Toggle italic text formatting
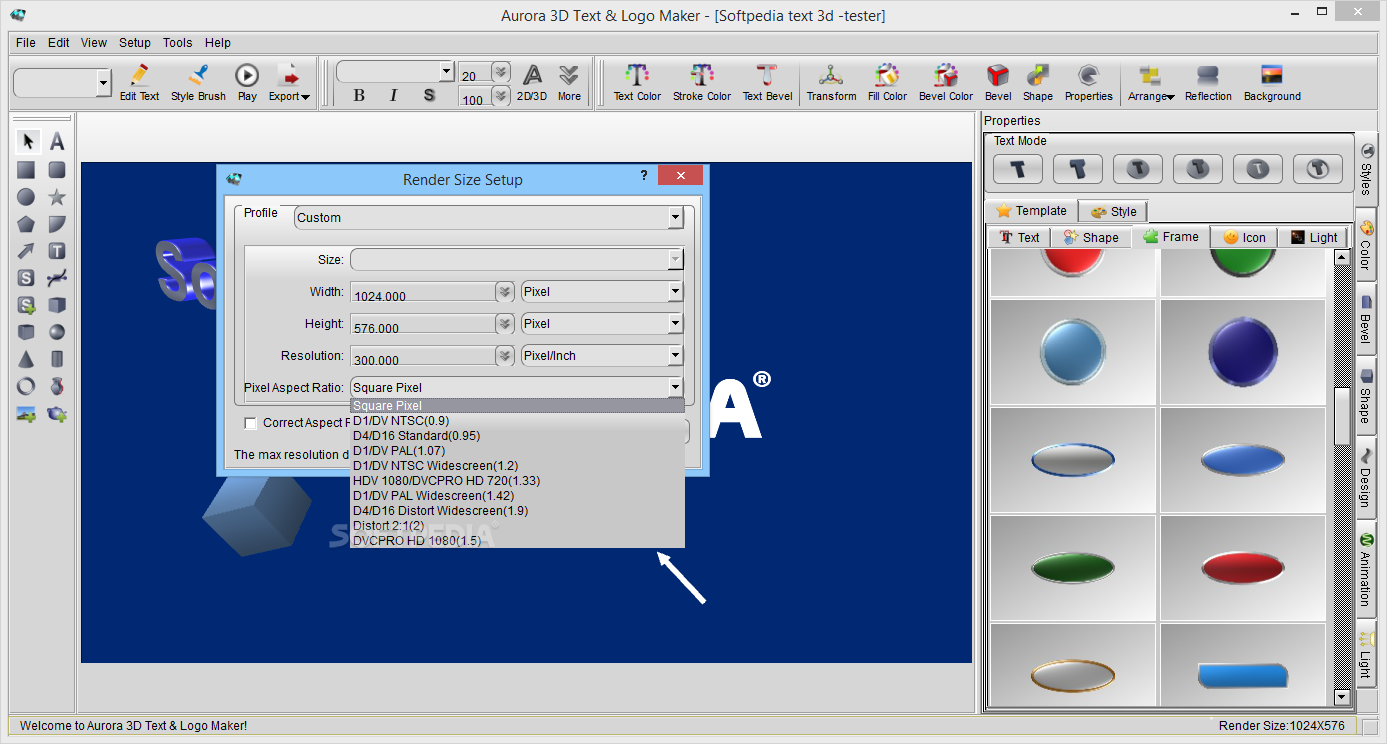The image size is (1387, 744). (393, 95)
